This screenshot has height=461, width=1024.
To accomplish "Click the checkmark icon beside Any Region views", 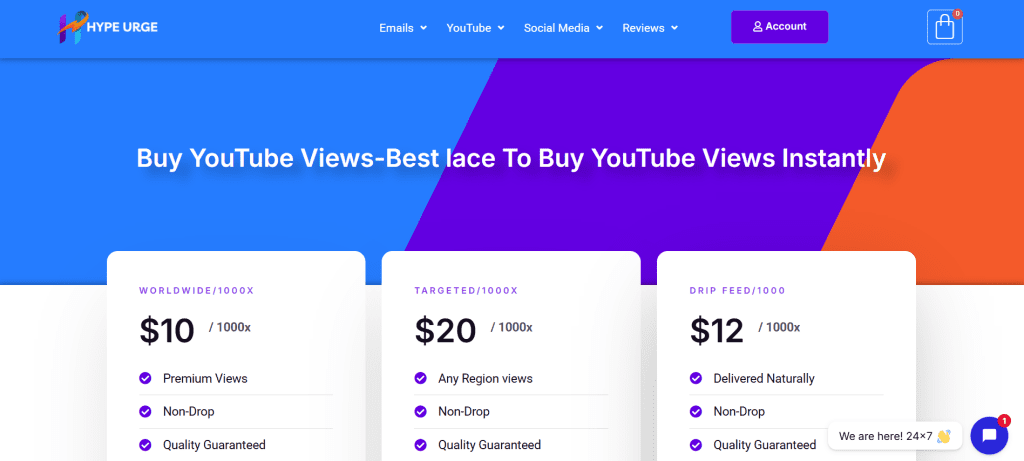I will pyautogui.click(x=421, y=378).
